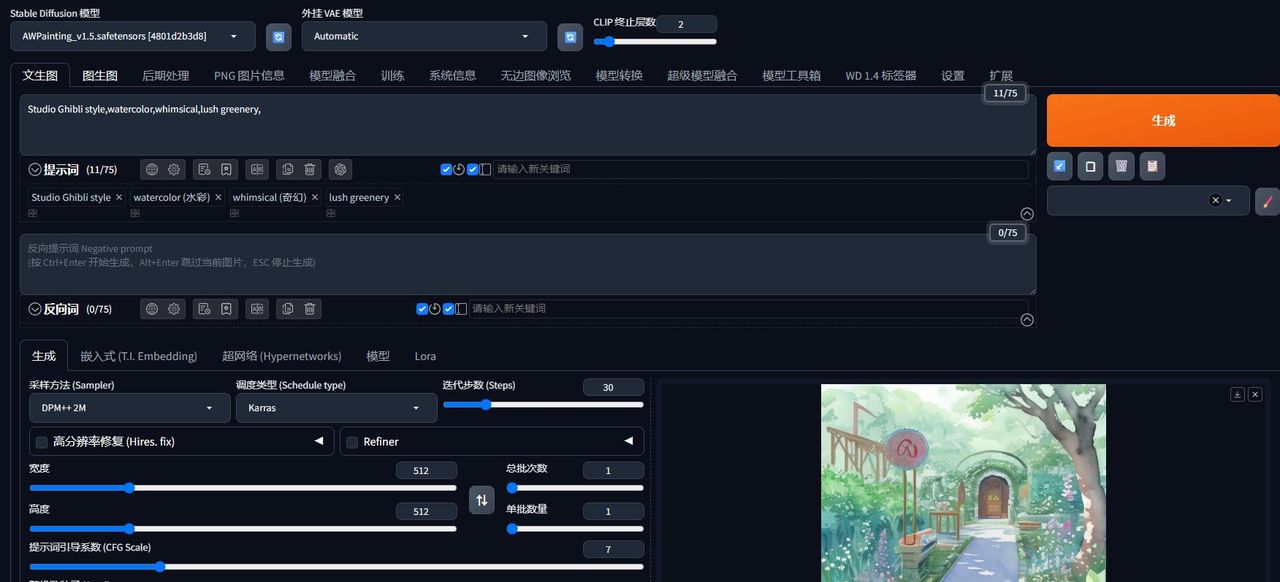
Task: Click the orange 生成 generate button
Action: tap(1163, 119)
